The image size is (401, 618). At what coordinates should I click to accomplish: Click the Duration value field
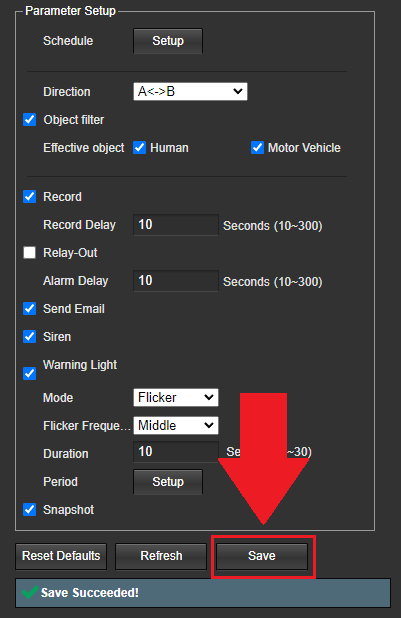click(x=176, y=451)
